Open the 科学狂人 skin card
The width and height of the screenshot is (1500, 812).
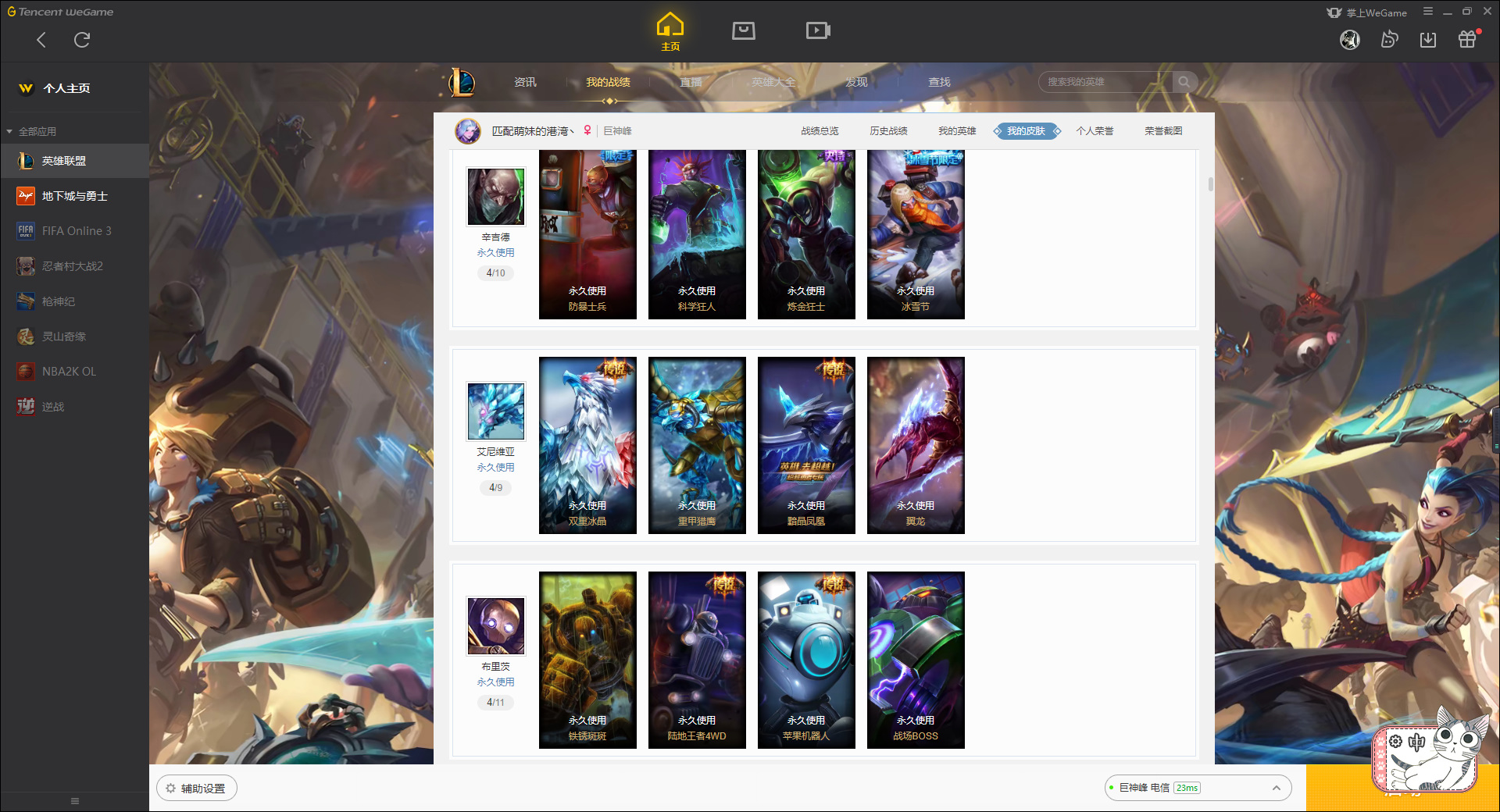point(697,234)
